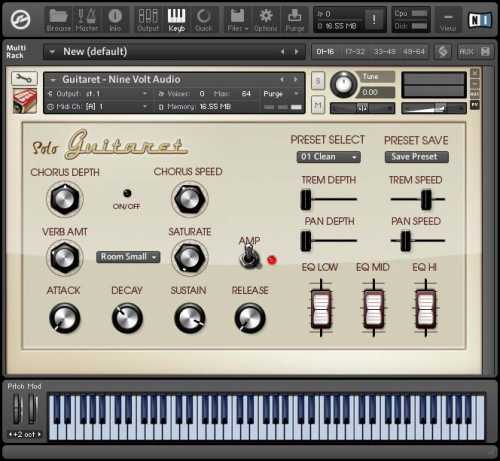This screenshot has height=461, width=500.
Task: Click the TREM SPEED slider handle
Action: (x=426, y=199)
